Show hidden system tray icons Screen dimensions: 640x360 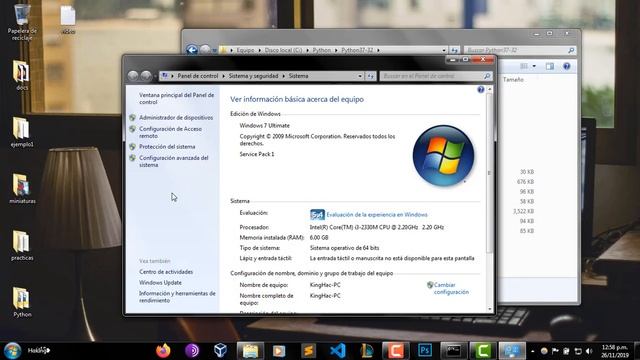point(532,351)
